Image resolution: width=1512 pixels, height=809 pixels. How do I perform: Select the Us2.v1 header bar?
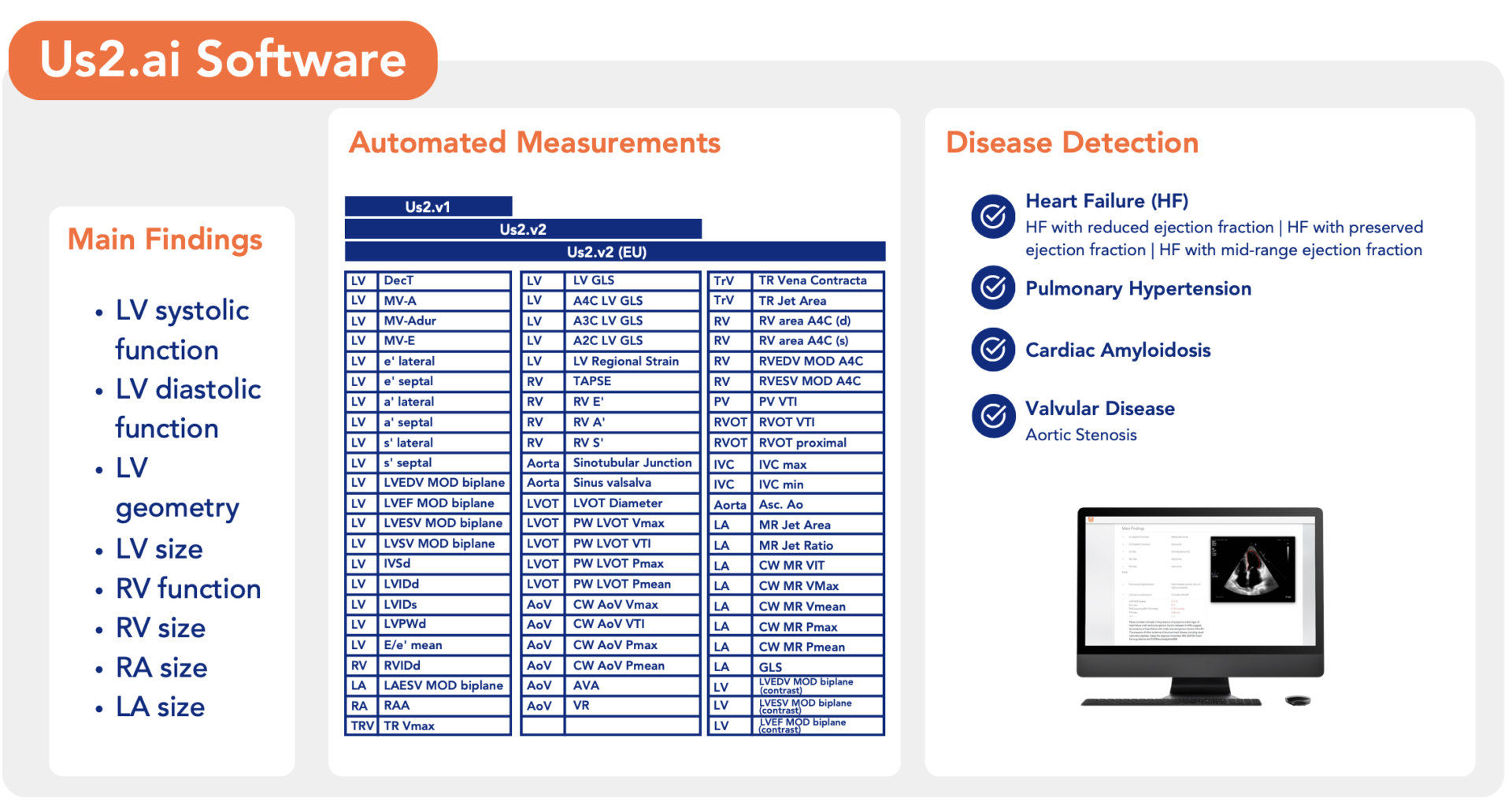(x=428, y=206)
